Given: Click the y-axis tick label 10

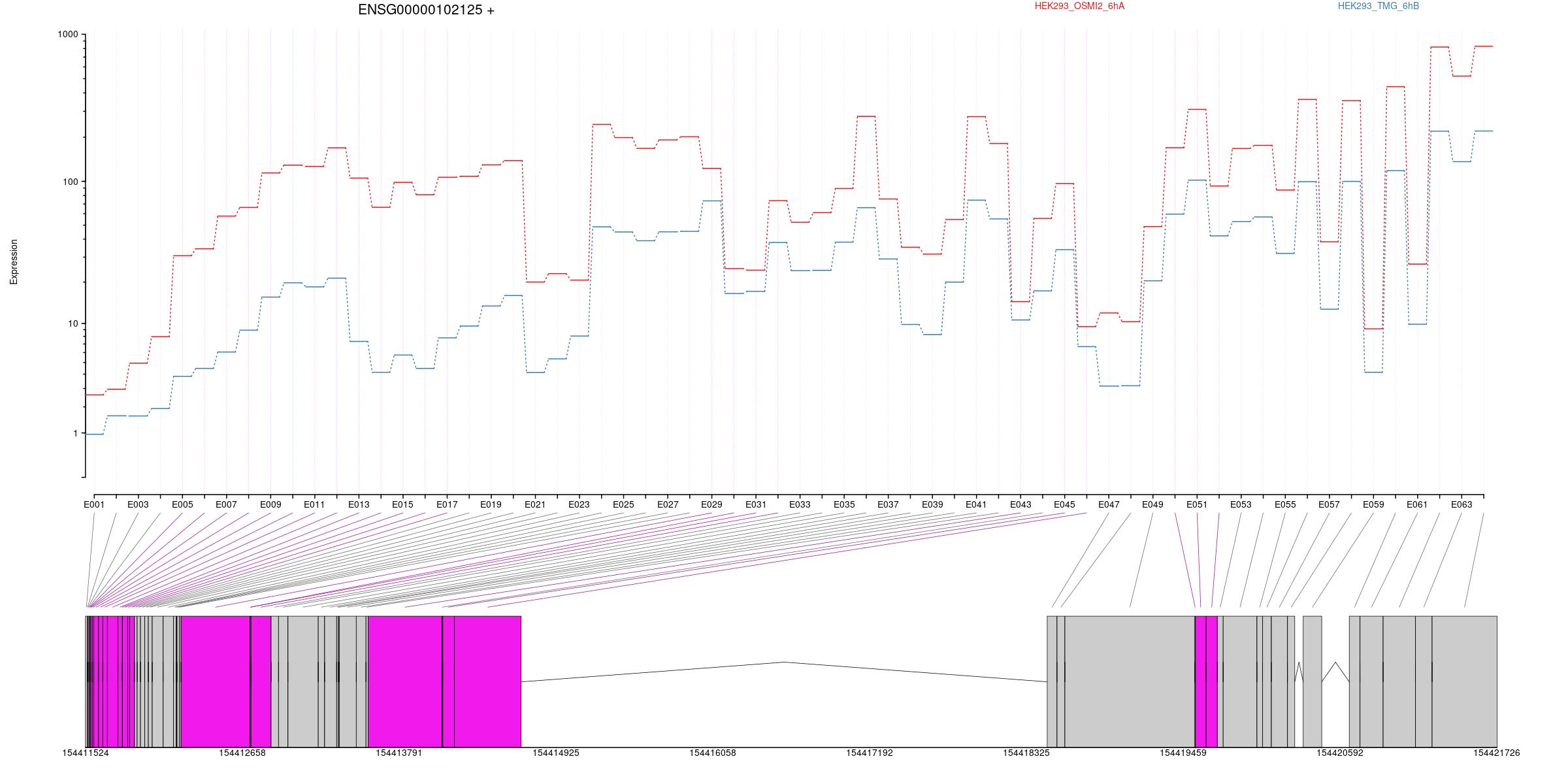Looking at the screenshot, I should (x=73, y=323).
